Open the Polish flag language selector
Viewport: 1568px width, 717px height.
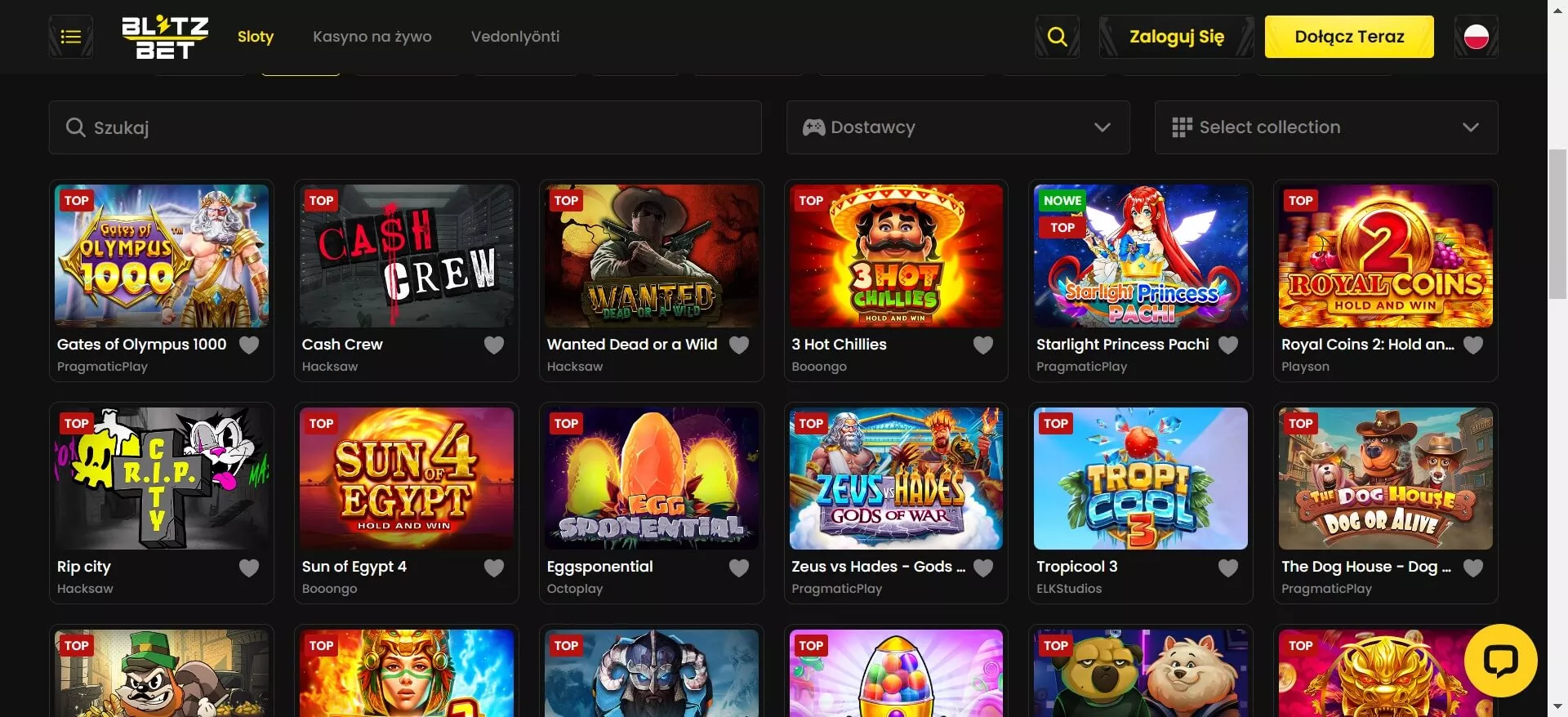pyautogui.click(x=1476, y=37)
